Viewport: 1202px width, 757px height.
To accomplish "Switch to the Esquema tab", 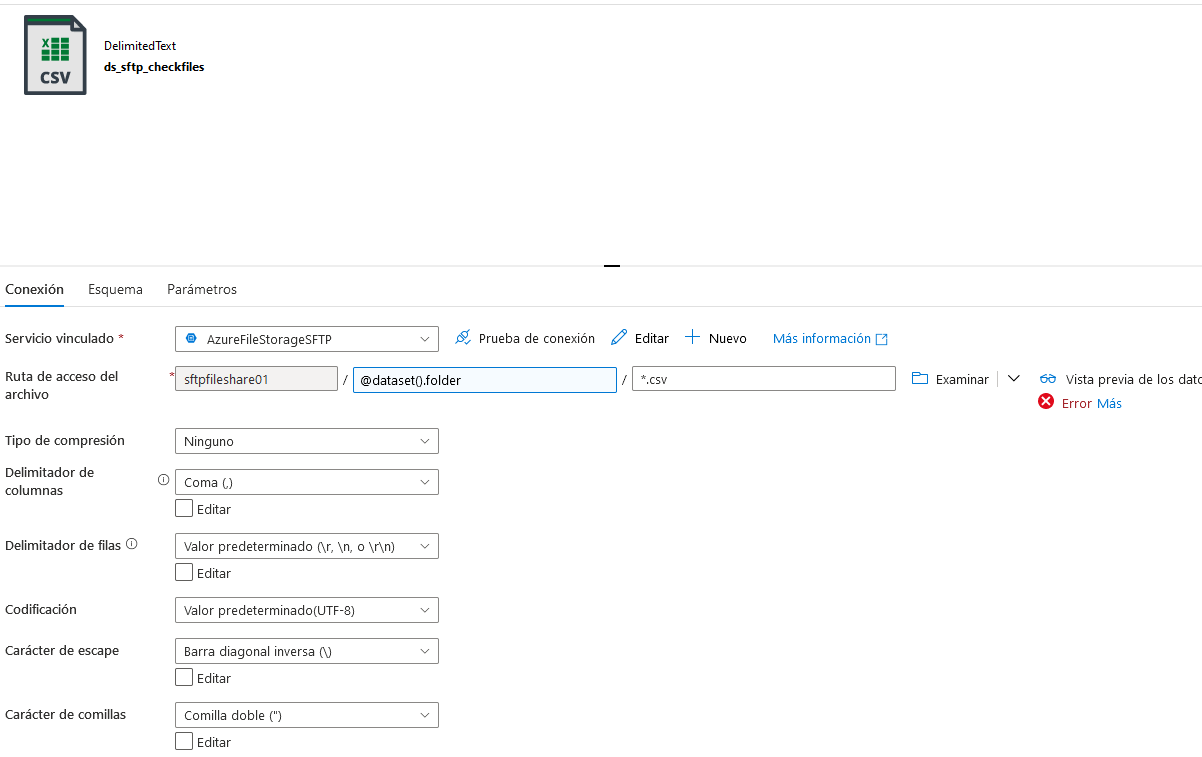I will coord(115,289).
